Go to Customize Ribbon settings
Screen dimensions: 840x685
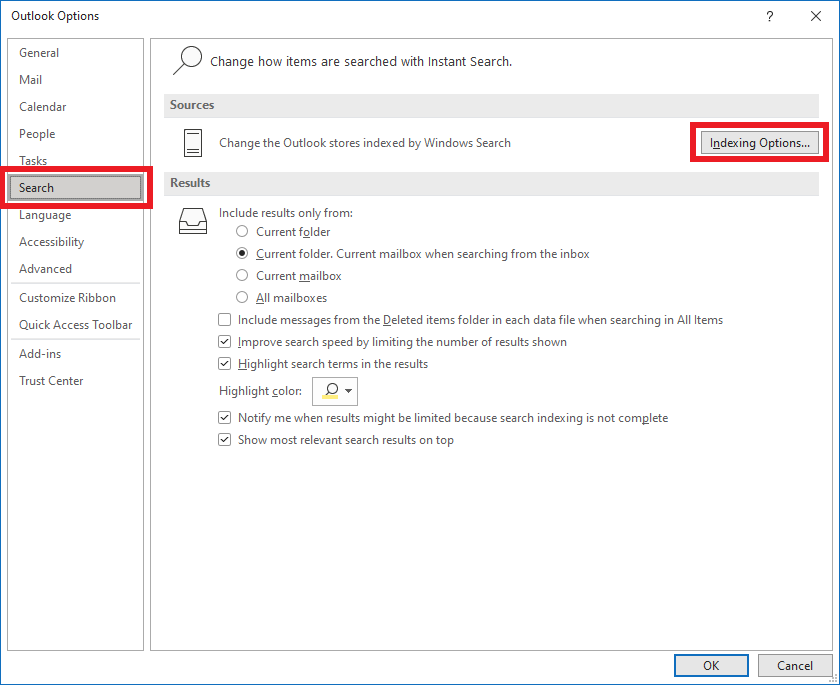coord(76,298)
